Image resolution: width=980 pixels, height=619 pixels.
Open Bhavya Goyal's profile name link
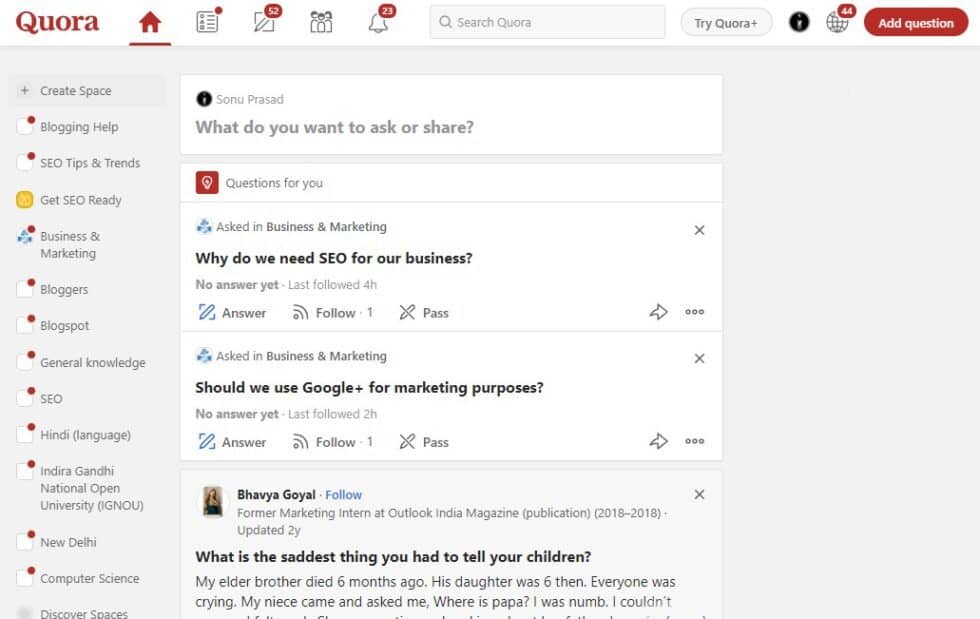coord(276,495)
